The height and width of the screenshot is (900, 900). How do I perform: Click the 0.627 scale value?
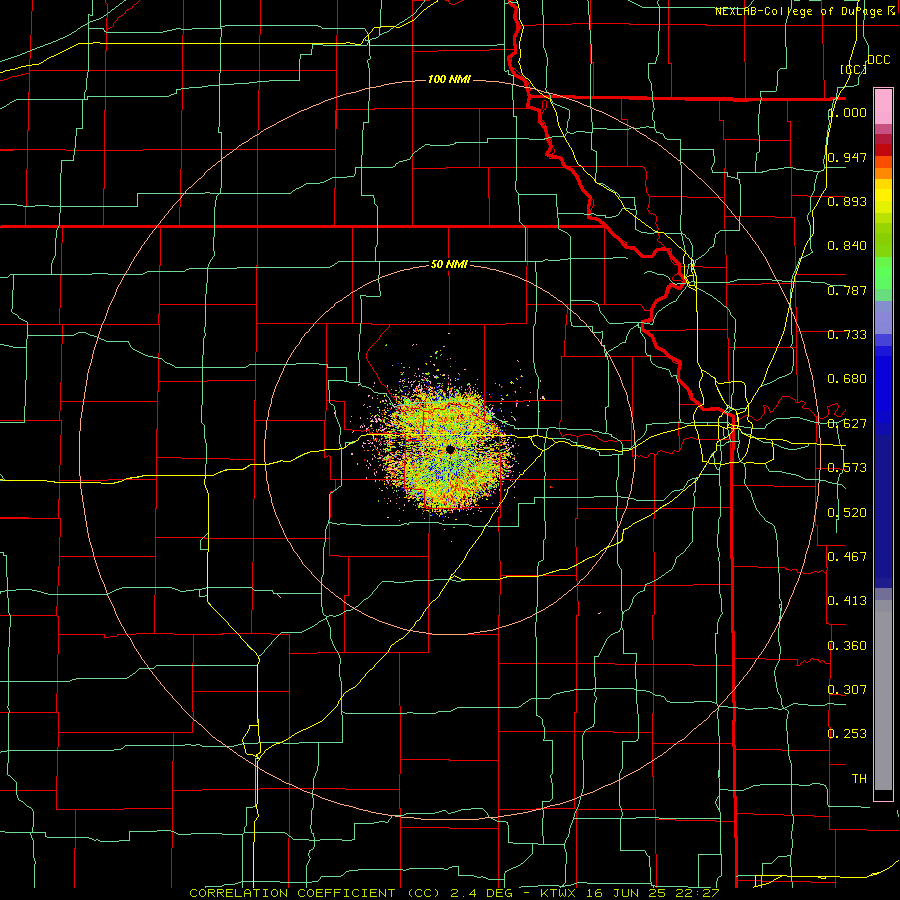(x=847, y=424)
